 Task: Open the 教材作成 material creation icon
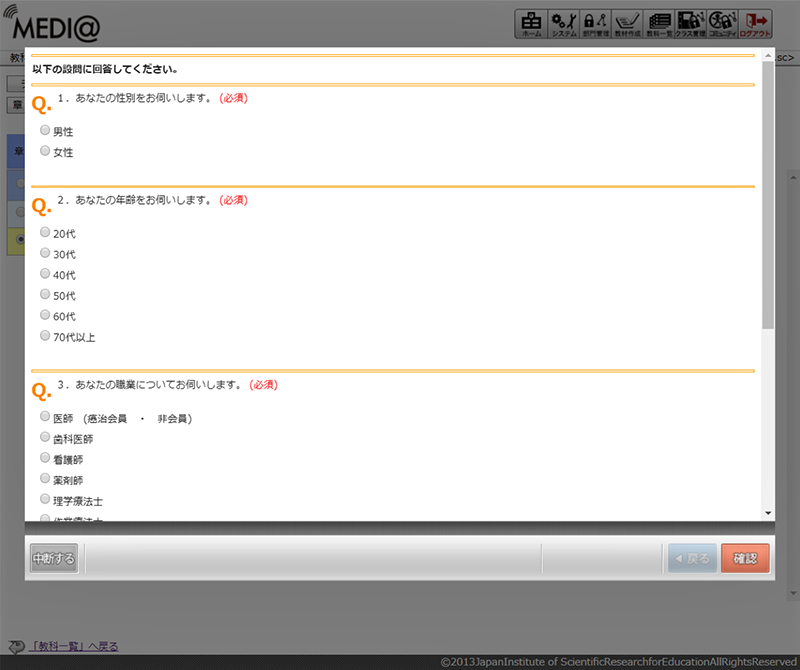point(626,24)
